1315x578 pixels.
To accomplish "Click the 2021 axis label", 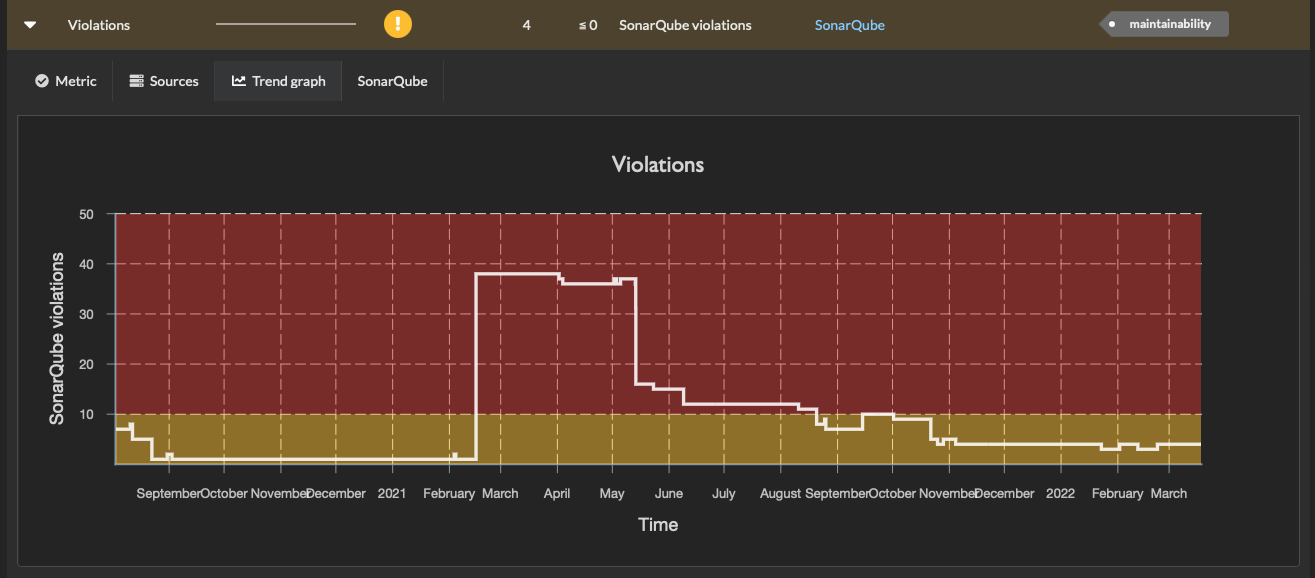I will click(x=392, y=494).
